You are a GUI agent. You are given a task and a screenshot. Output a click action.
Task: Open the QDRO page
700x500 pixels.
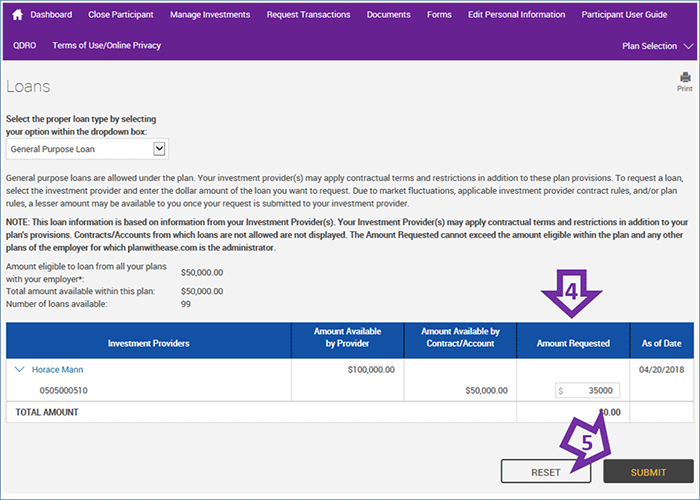click(x=25, y=45)
